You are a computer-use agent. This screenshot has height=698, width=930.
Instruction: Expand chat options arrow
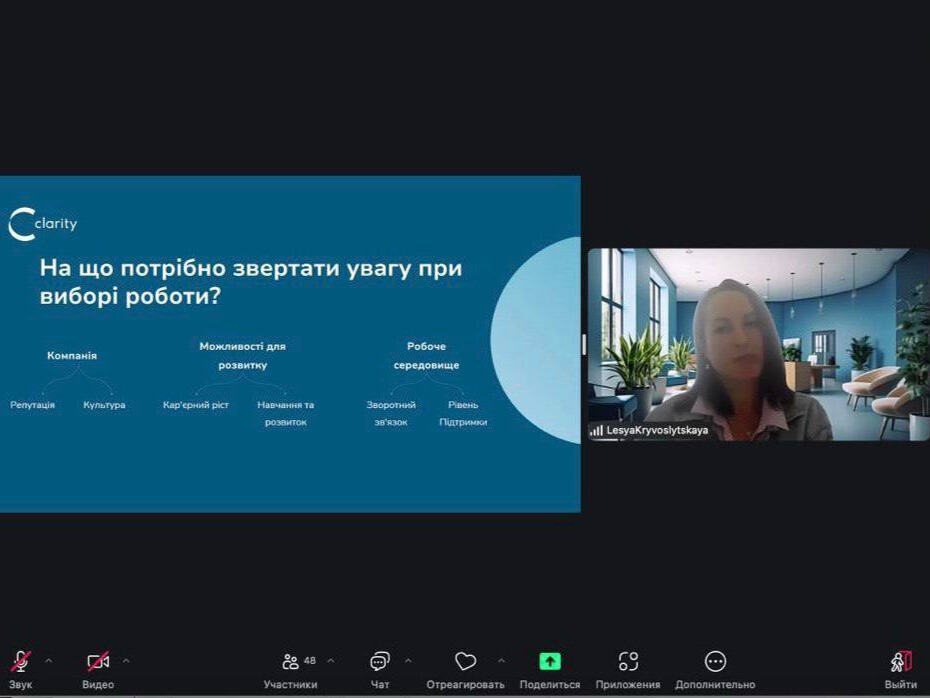click(x=408, y=660)
